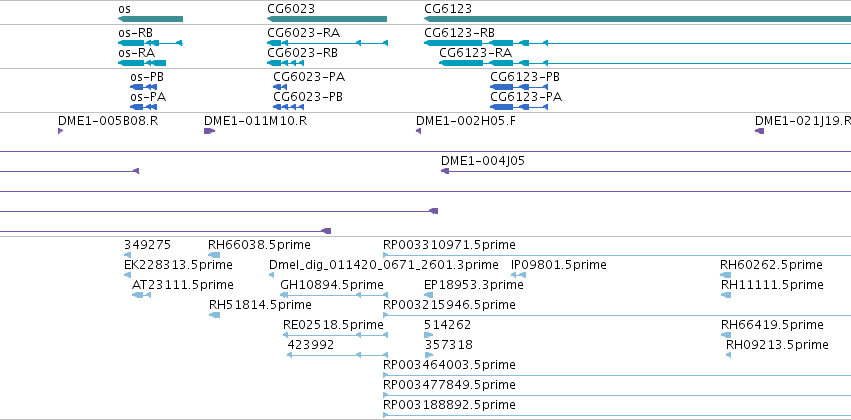Image resolution: width=851 pixels, height=420 pixels.
Task: Click the 423992 label text
Action: tap(310, 345)
